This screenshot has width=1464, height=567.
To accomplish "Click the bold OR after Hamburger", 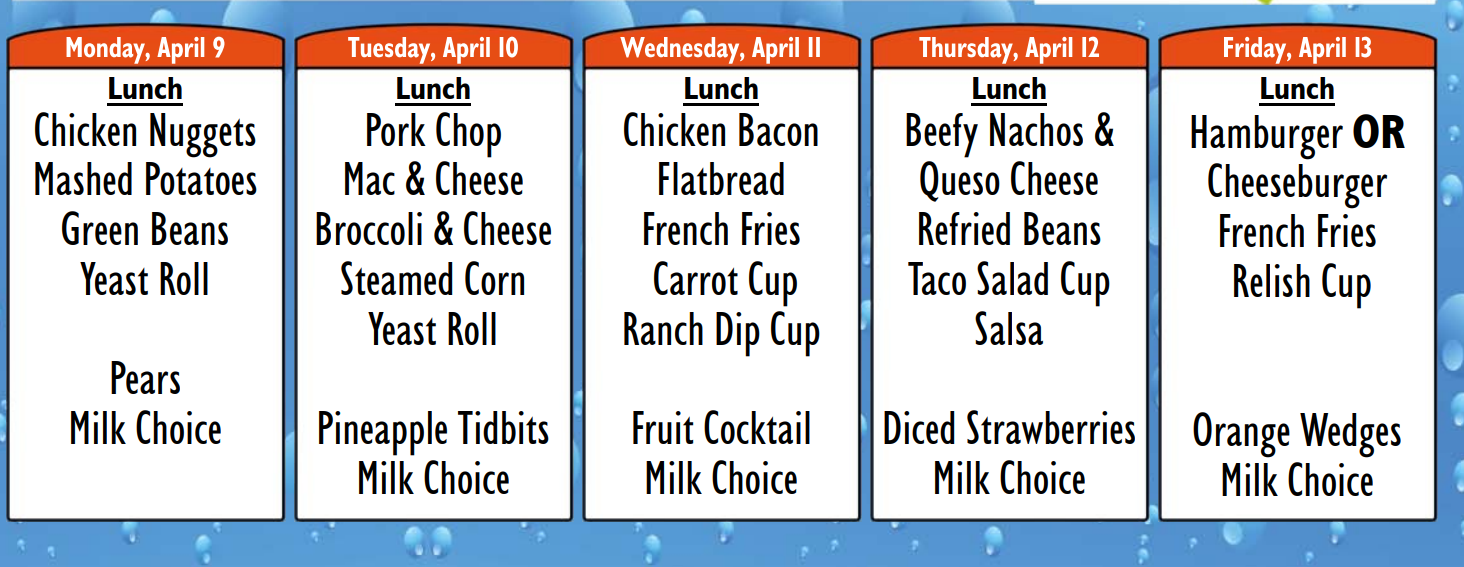I will (x=1379, y=133).
